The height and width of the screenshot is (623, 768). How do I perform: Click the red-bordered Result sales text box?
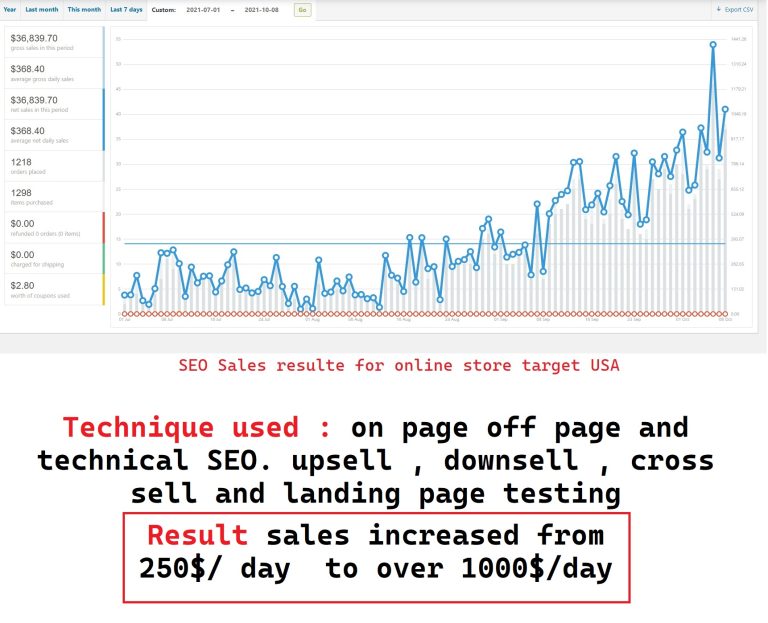click(x=376, y=558)
